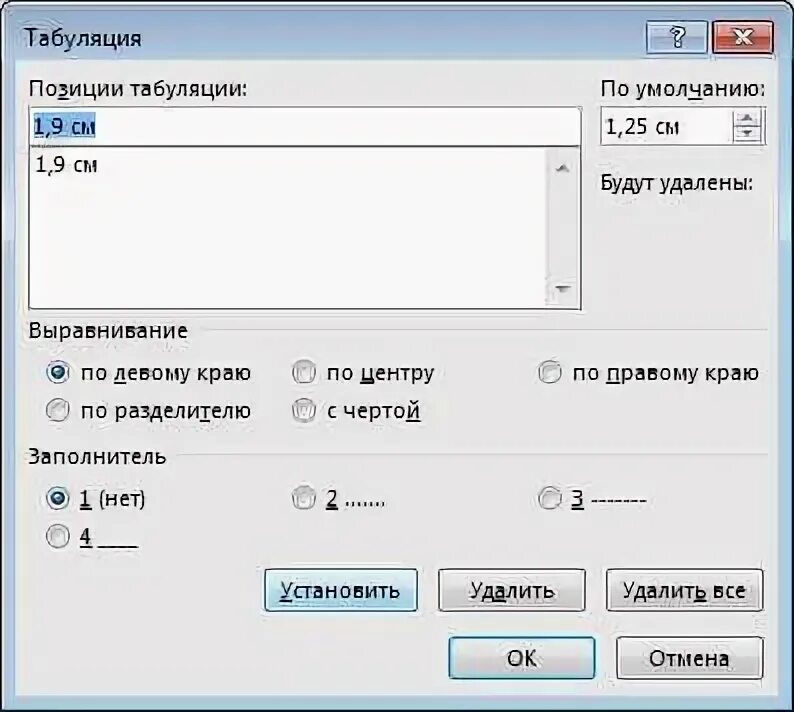Focus the Позиции табуляции input field
794x712 pixels.
pyautogui.click(x=305, y=127)
